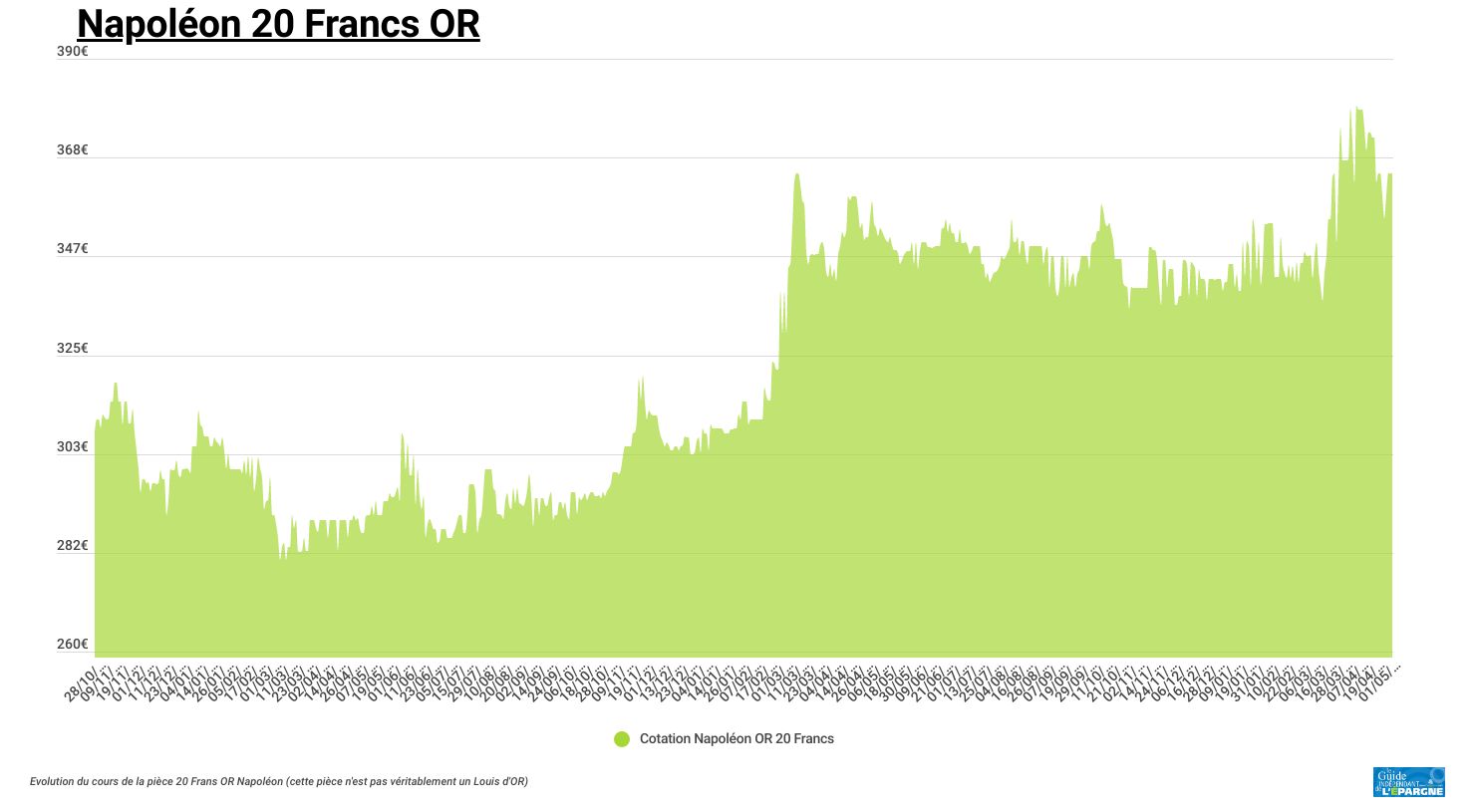Click the 325€ y-axis label

pyautogui.click(x=72, y=349)
